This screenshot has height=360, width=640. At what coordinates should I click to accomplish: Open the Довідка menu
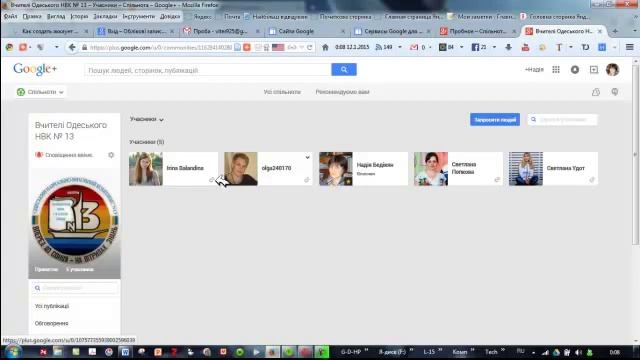coord(170,16)
